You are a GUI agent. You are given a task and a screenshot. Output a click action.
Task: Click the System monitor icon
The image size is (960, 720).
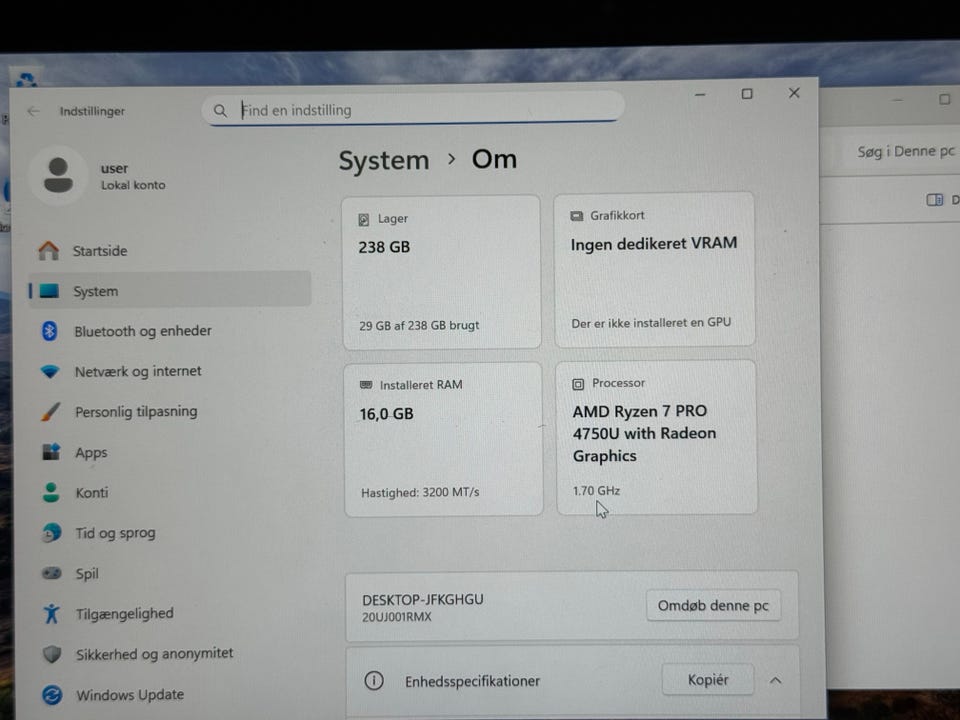click(x=49, y=291)
